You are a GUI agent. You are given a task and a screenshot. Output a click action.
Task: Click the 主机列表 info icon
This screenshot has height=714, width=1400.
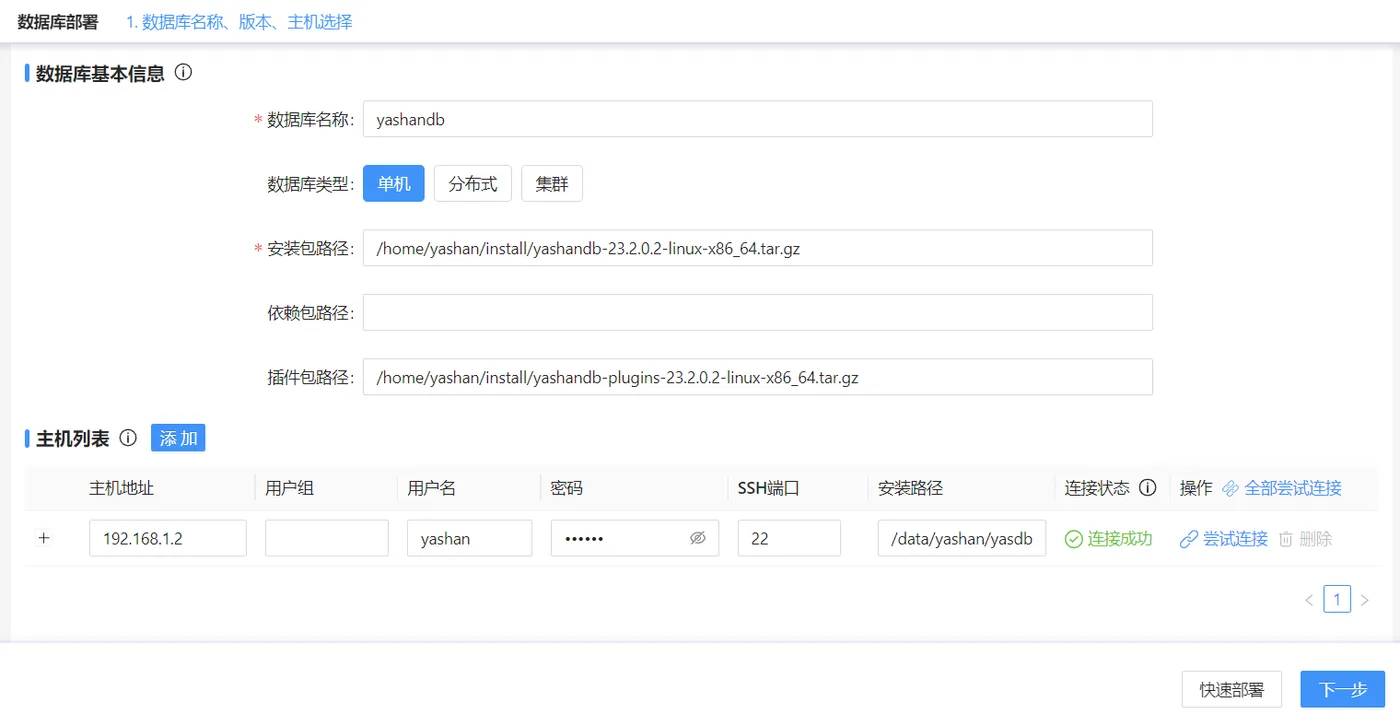click(127, 437)
